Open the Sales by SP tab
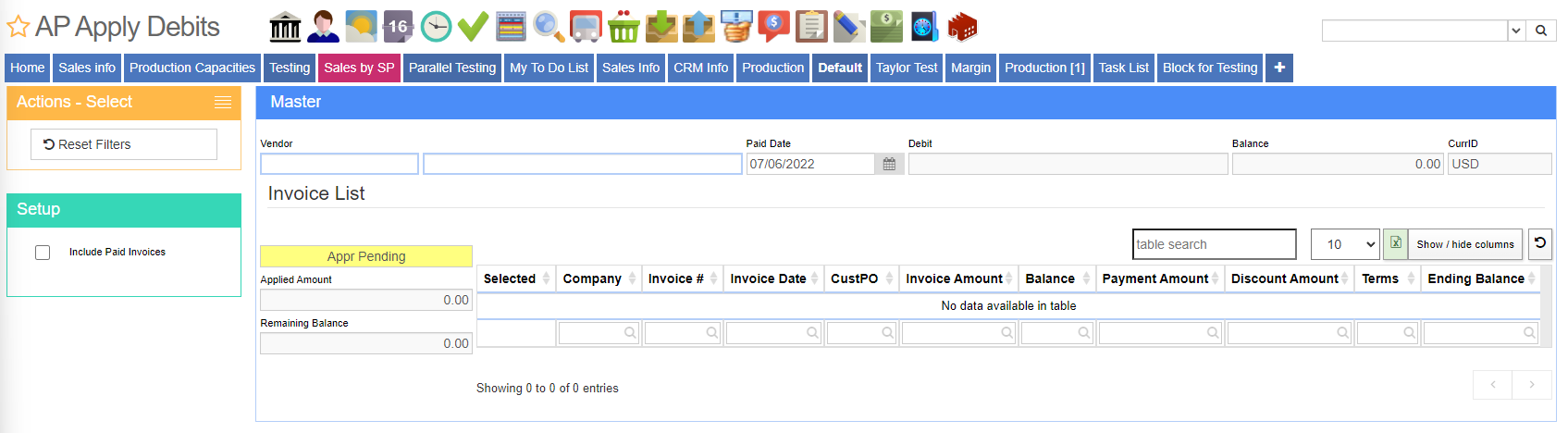Screen dimensions: 1568x433 pos(359,68)
